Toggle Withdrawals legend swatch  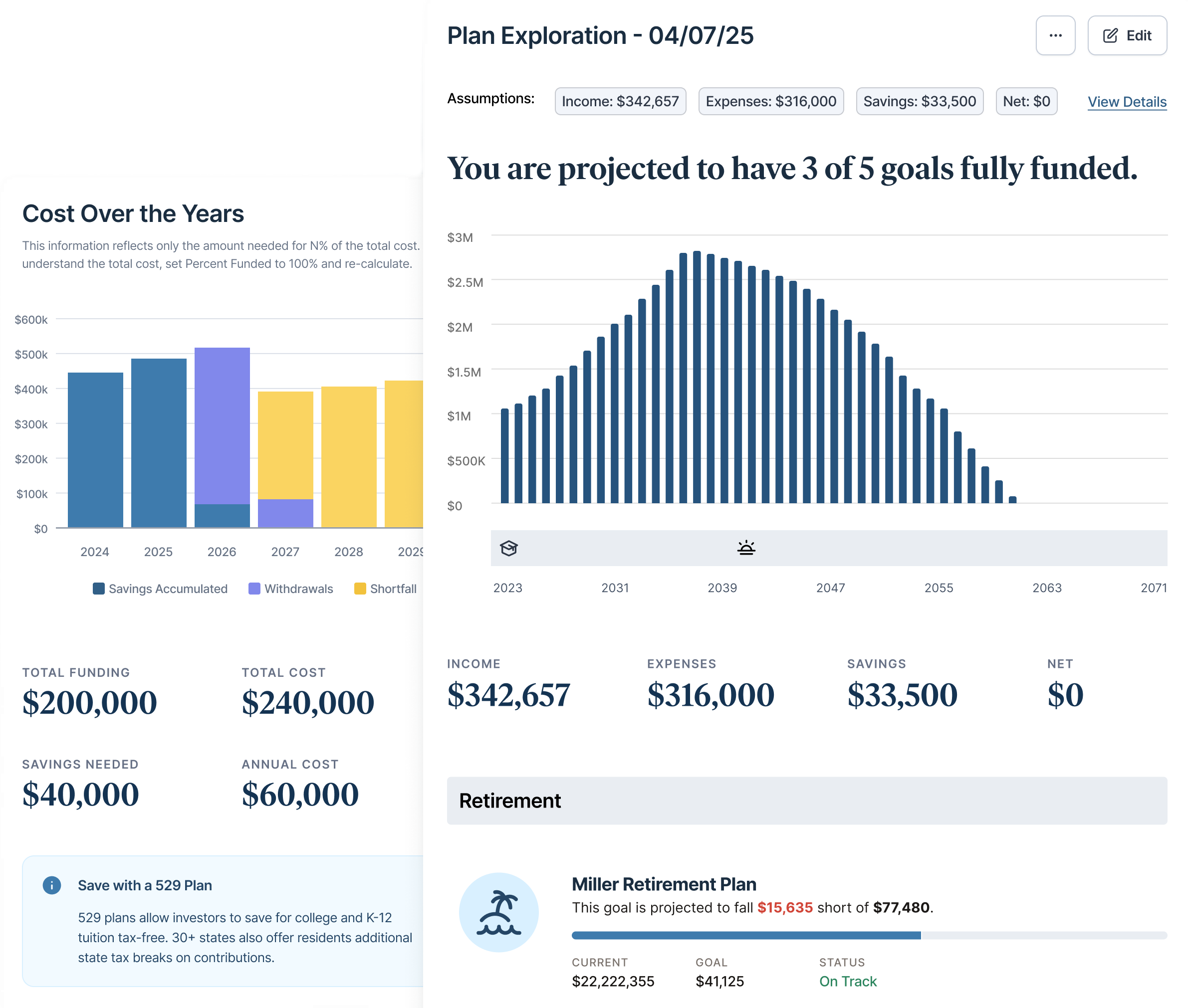tap(254, 589)
